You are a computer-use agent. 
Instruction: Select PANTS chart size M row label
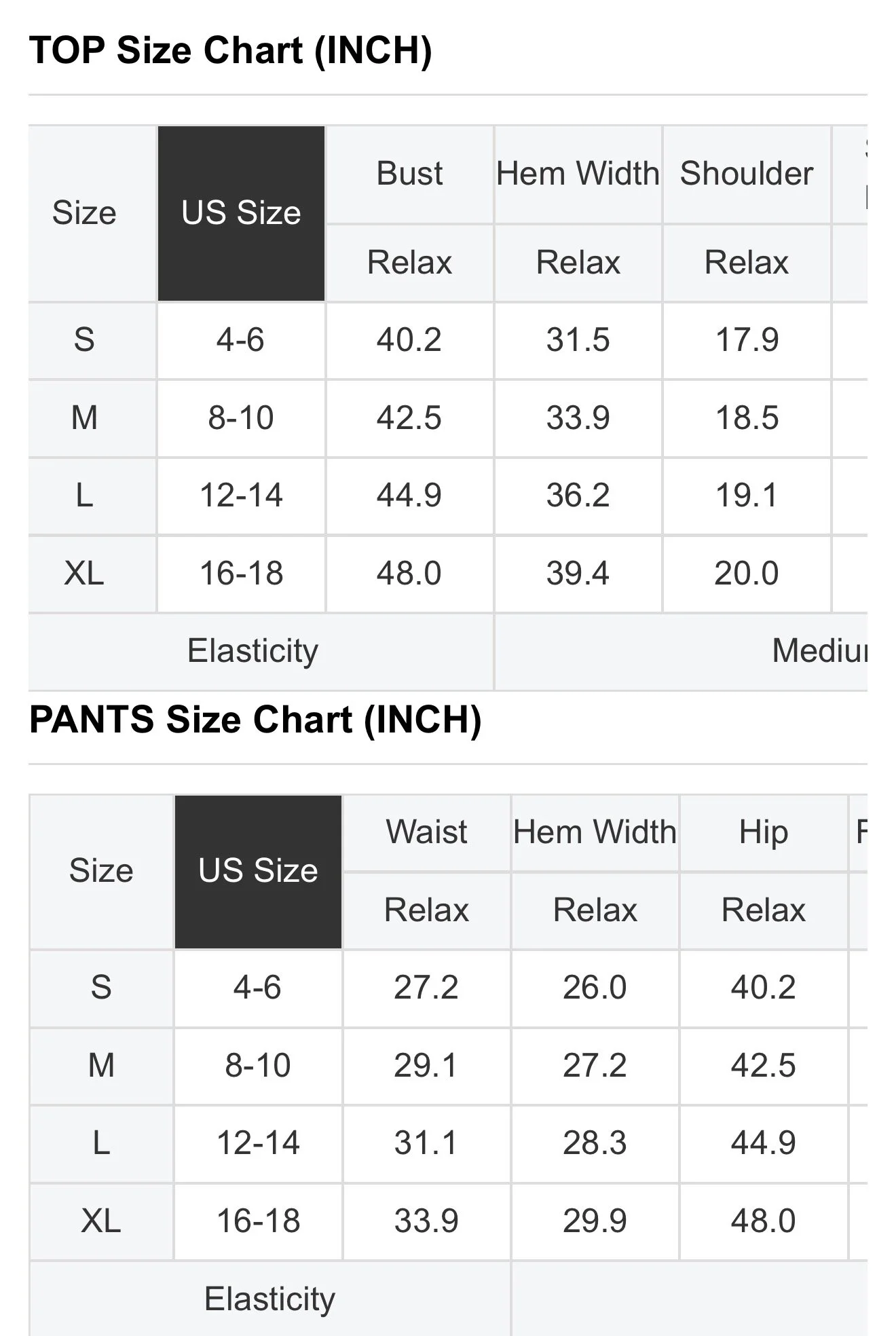click(x=101, y=1065)
